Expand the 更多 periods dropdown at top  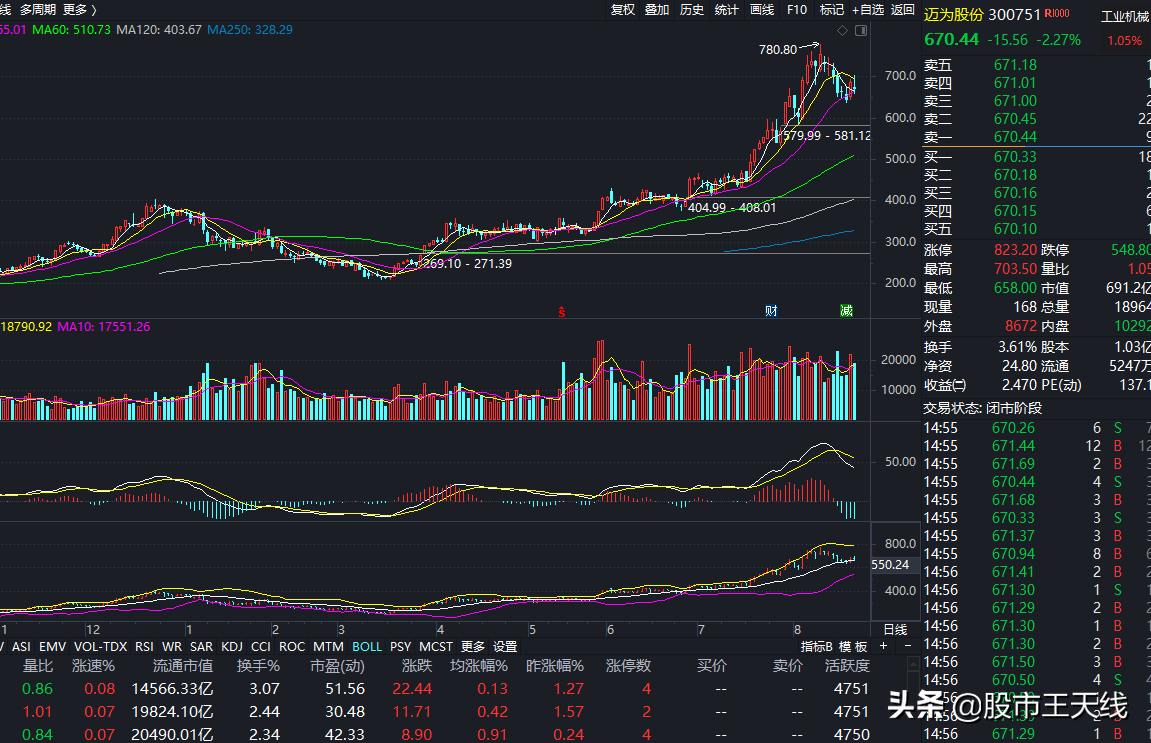point(80,10)
